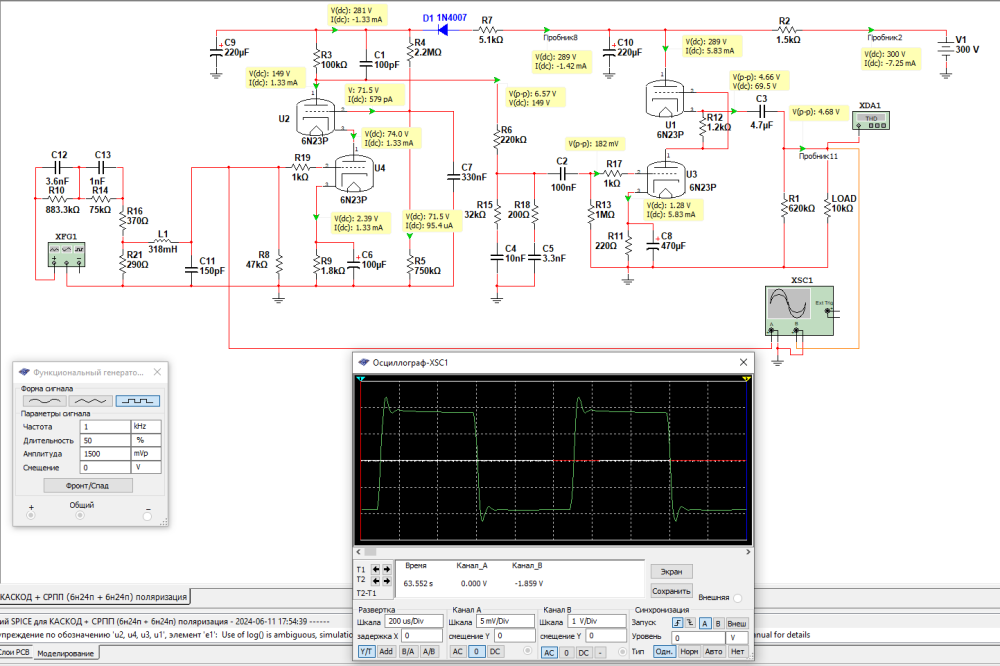Move cursor T1 right with arrow
Screen dimensions: 1000x666
click(x=387, y=569)
